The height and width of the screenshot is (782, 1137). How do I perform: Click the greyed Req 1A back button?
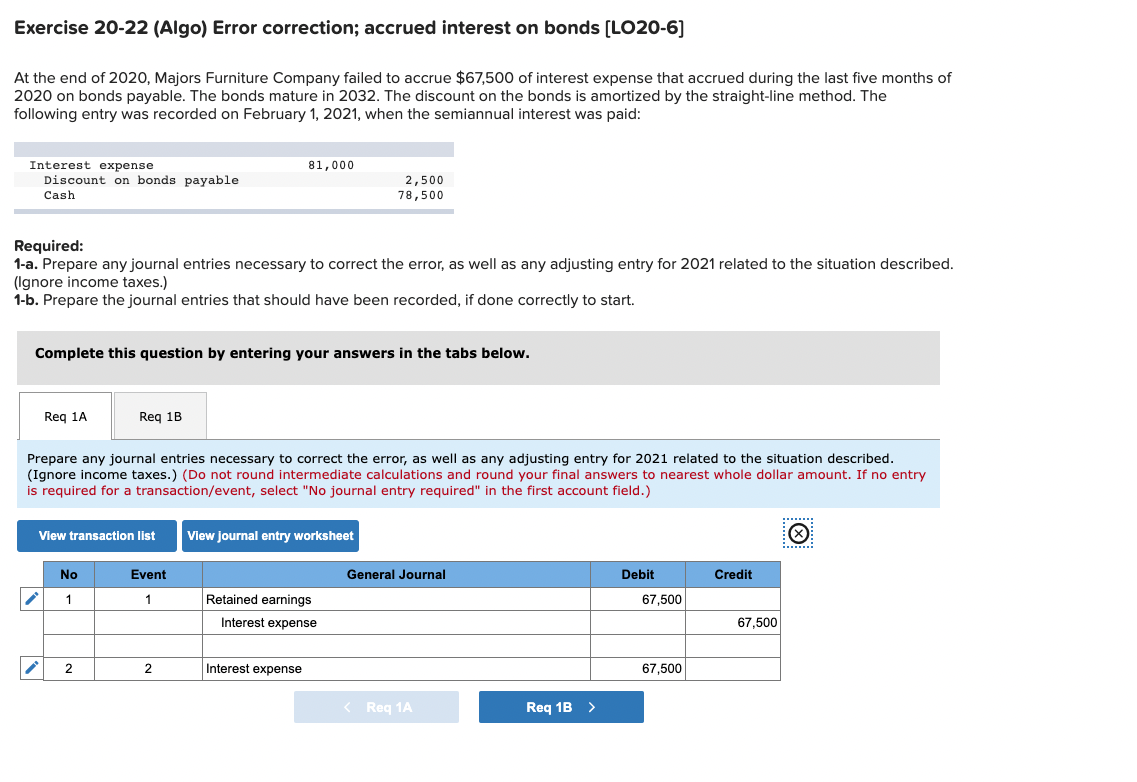(376, 706)
